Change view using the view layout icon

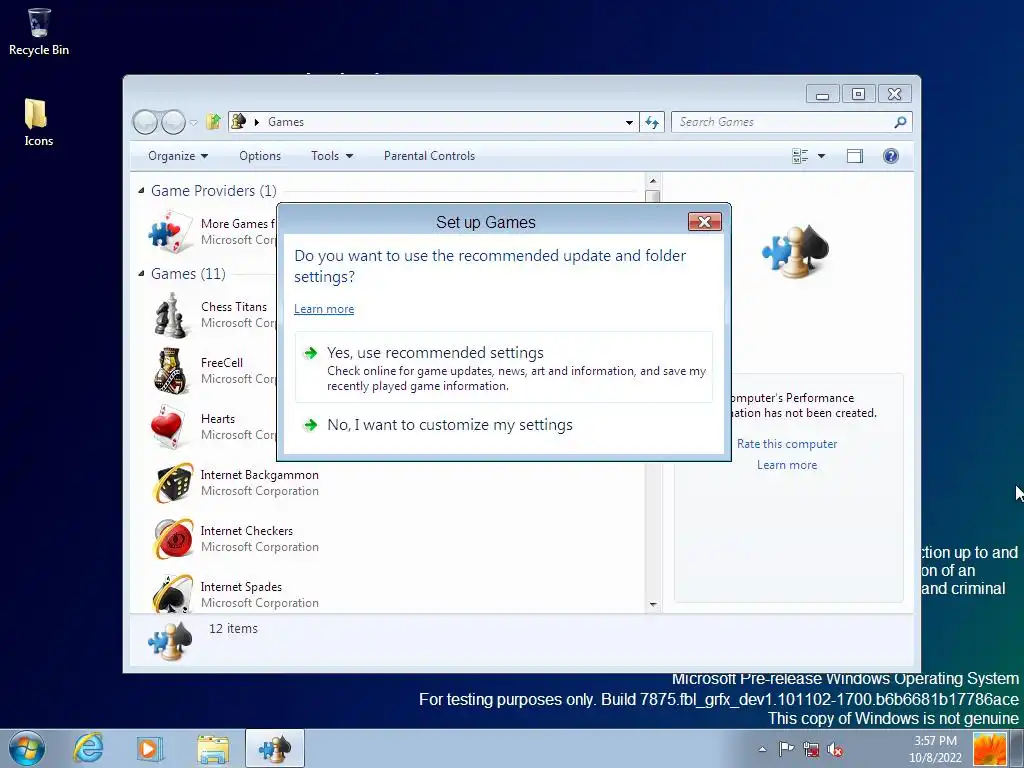click(x=800, y=156)
